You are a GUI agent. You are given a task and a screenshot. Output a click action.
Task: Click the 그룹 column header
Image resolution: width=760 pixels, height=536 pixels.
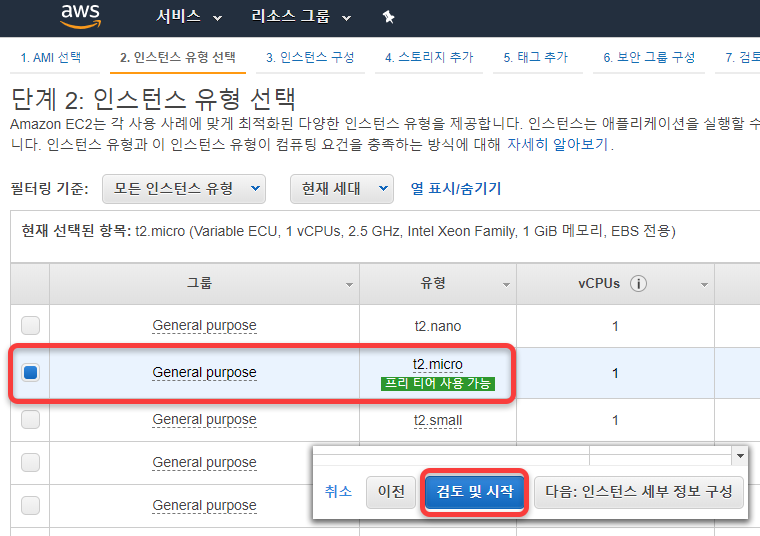click(204, 284)
